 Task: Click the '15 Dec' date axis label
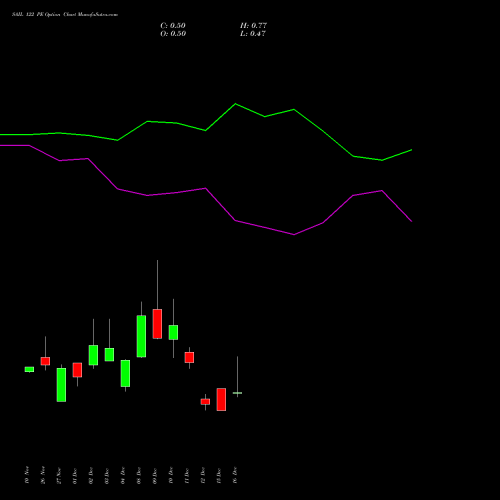(219, 476)
